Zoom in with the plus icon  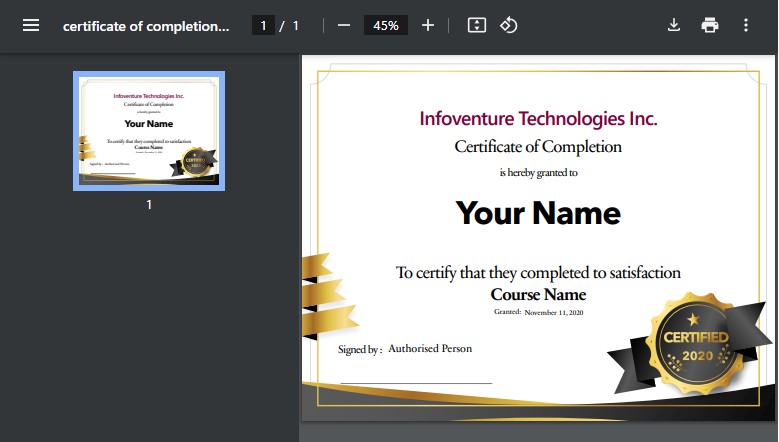point(428,25)
